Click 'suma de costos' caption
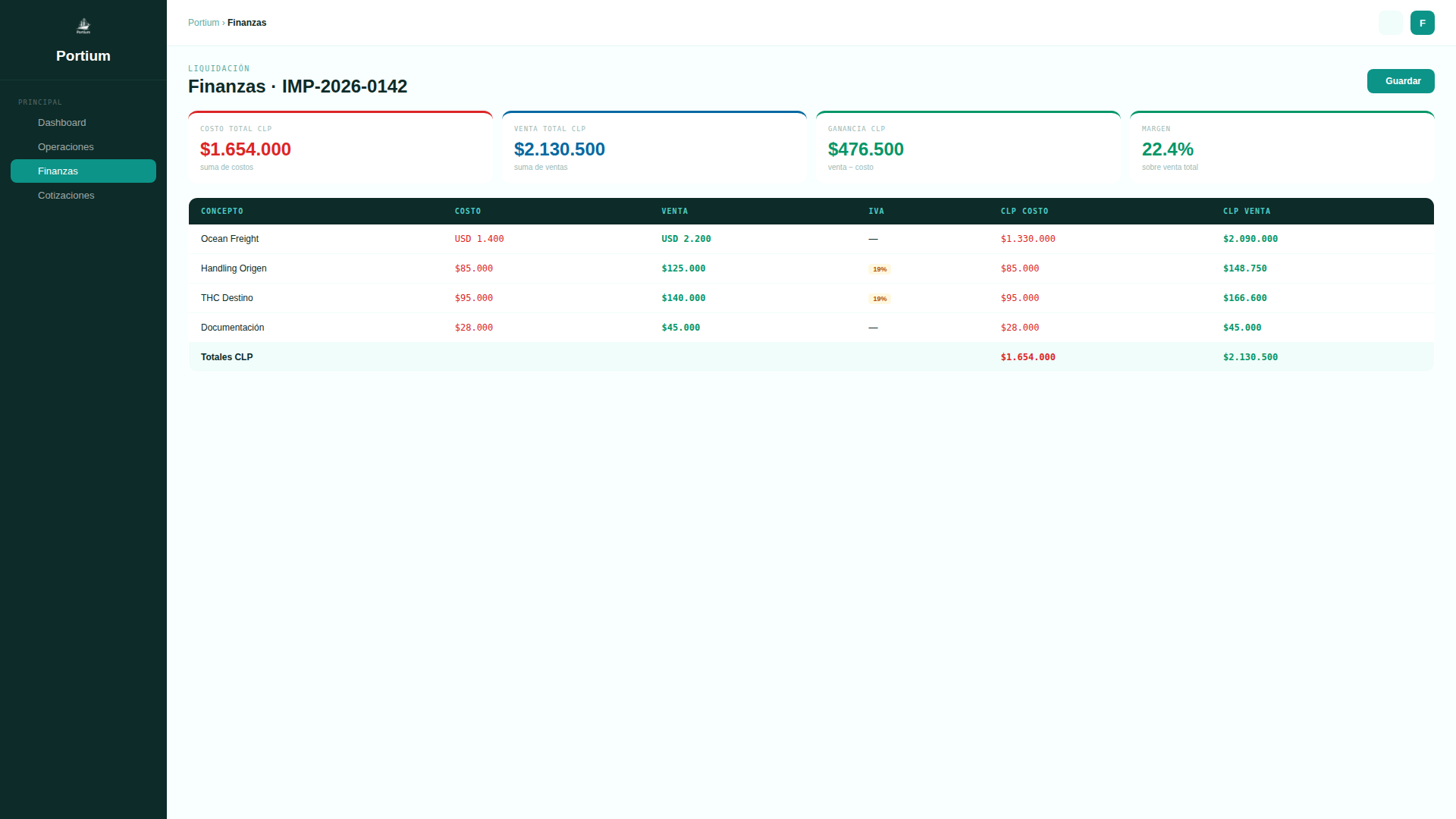The height and width of the screenshot is (819, 1456). coord(227,168)
